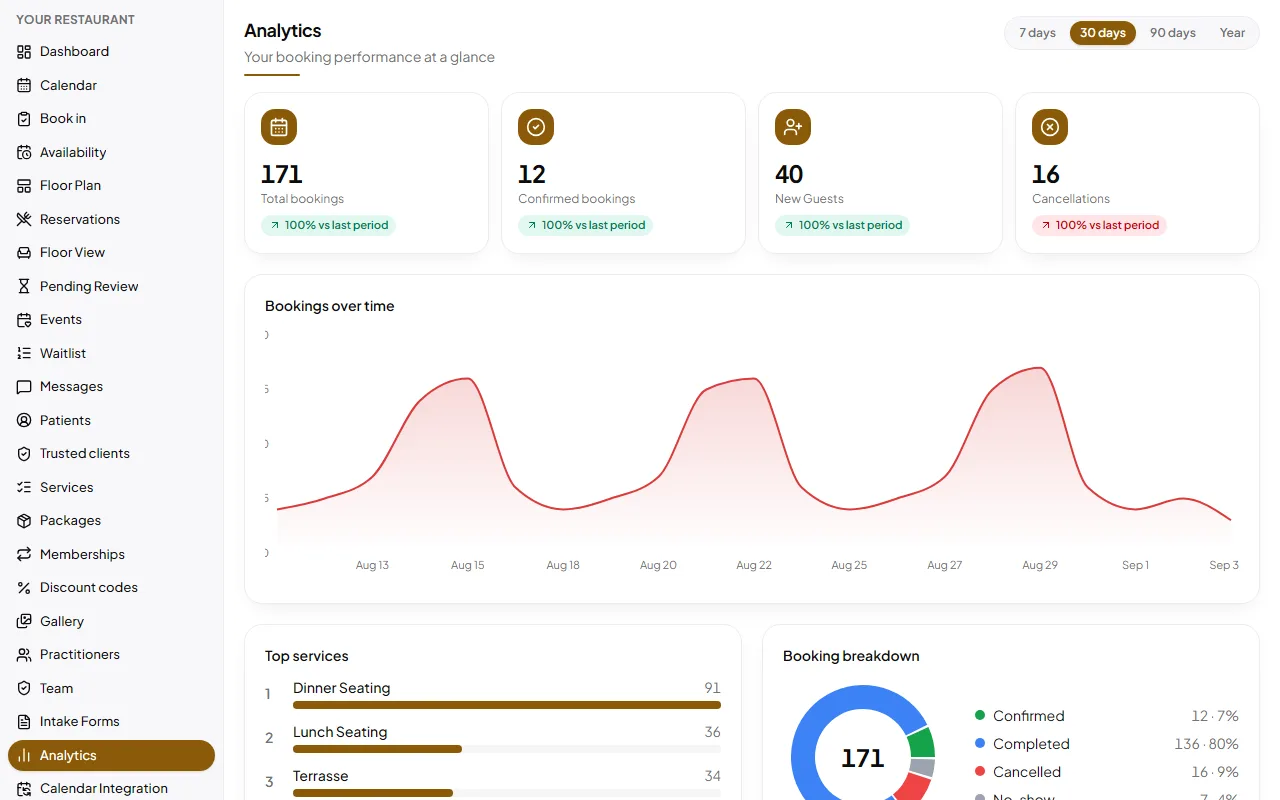Click the Sep 3 axis label
Viewport: 1280px width, 800px height.
(1224, 565)
